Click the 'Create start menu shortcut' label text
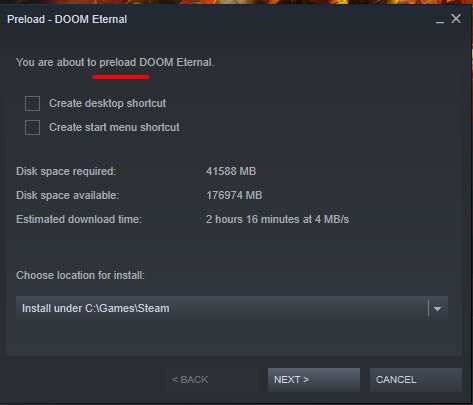Image resolution: width=473 pixels, height=405 pixels. tap(114, 127)
